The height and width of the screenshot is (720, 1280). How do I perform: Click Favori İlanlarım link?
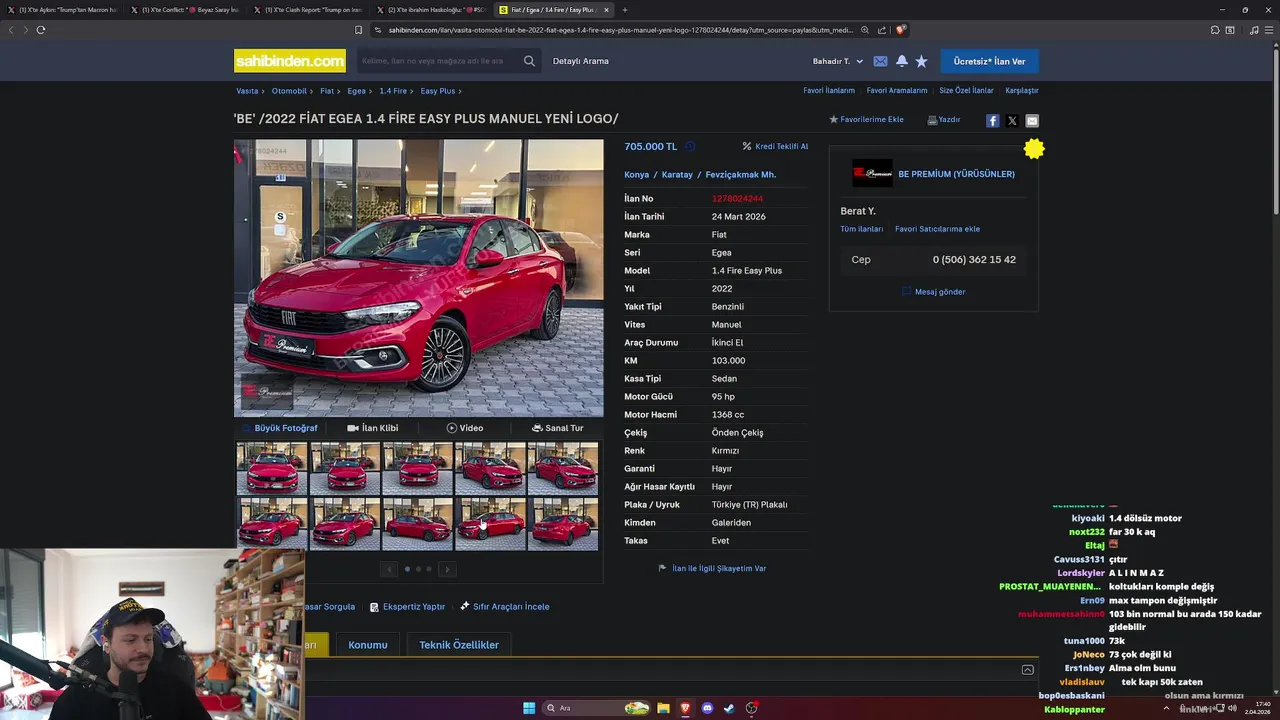[829, 91]
